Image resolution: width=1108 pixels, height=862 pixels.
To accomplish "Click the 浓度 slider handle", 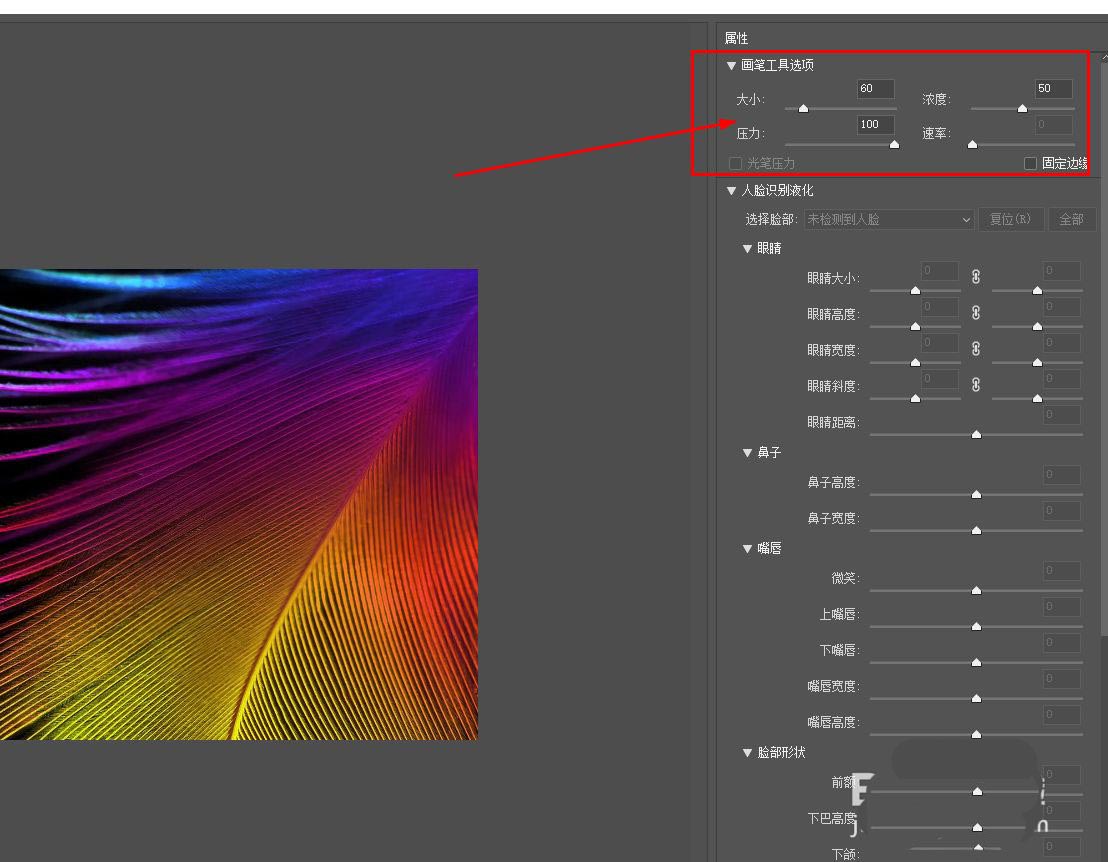I will [1022, 108].
